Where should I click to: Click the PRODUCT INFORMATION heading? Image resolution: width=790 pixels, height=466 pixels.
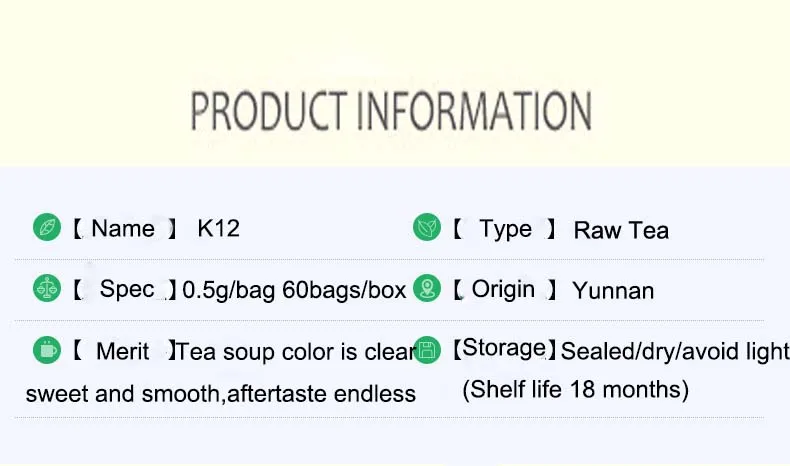[x=391, y=110]
